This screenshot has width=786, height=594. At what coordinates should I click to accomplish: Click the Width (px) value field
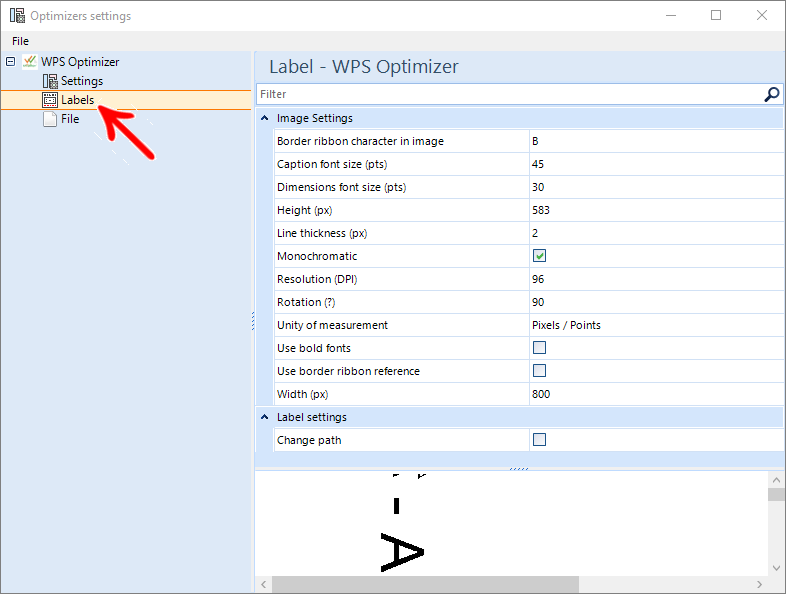pos(655,394)
